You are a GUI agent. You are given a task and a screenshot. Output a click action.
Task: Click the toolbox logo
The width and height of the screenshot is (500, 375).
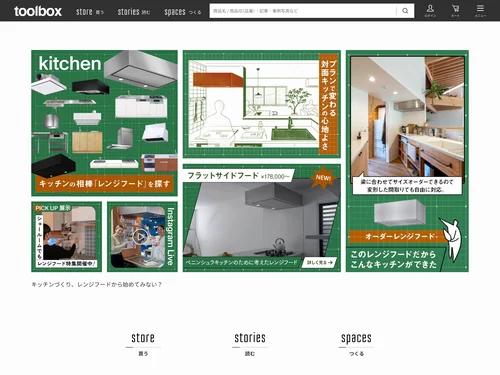[x=38, y=11]
